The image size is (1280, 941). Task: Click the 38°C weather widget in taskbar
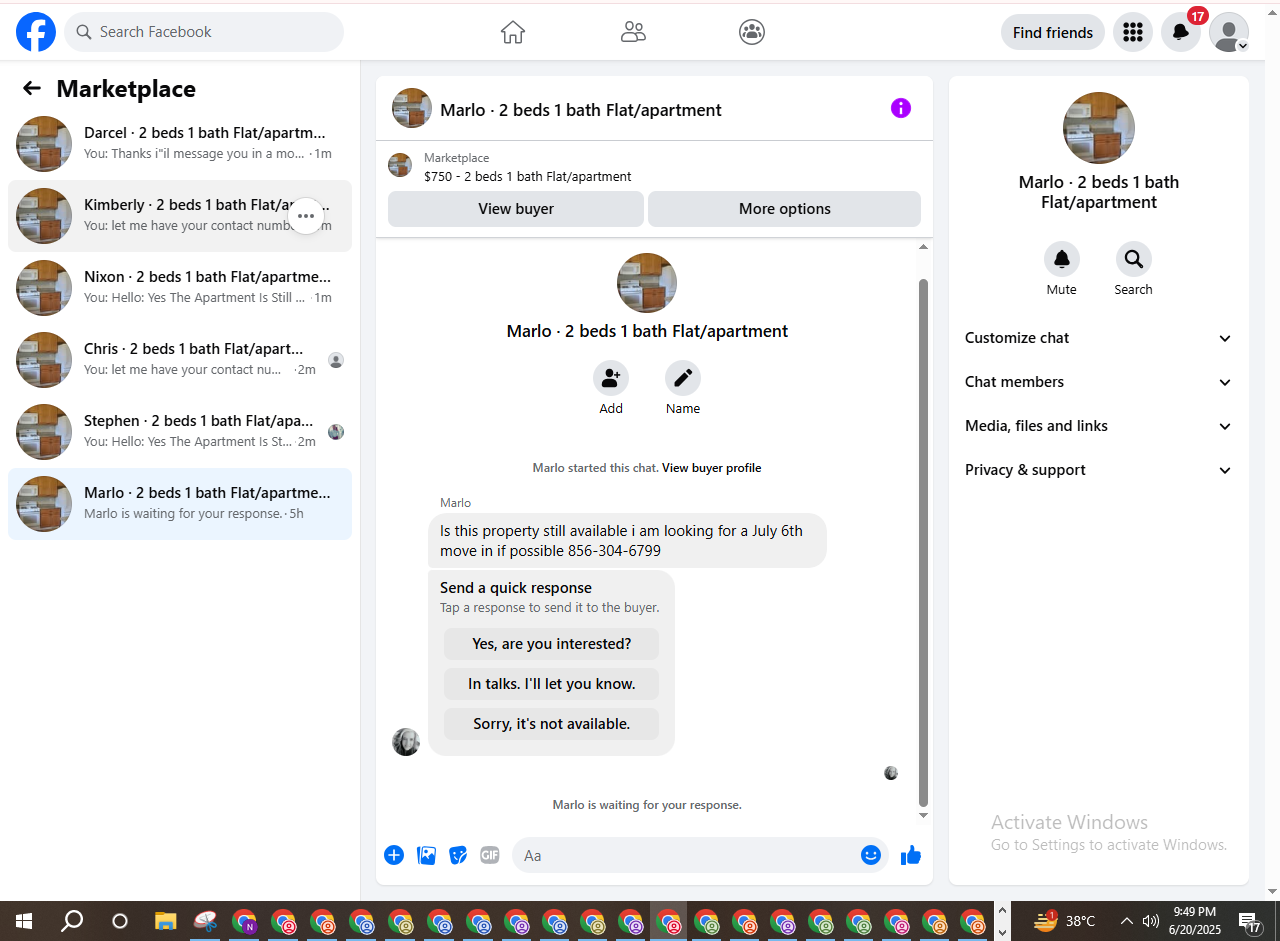[x=1065, y=921]
